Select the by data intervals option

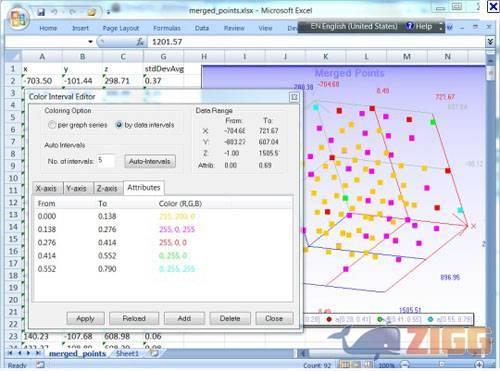point(119,125)
